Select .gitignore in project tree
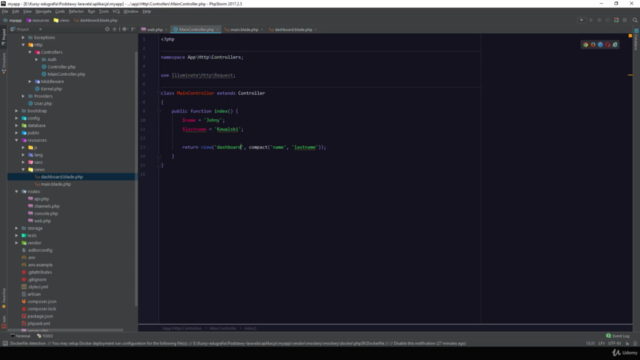The image size is (640, 360). pos(37,280)
